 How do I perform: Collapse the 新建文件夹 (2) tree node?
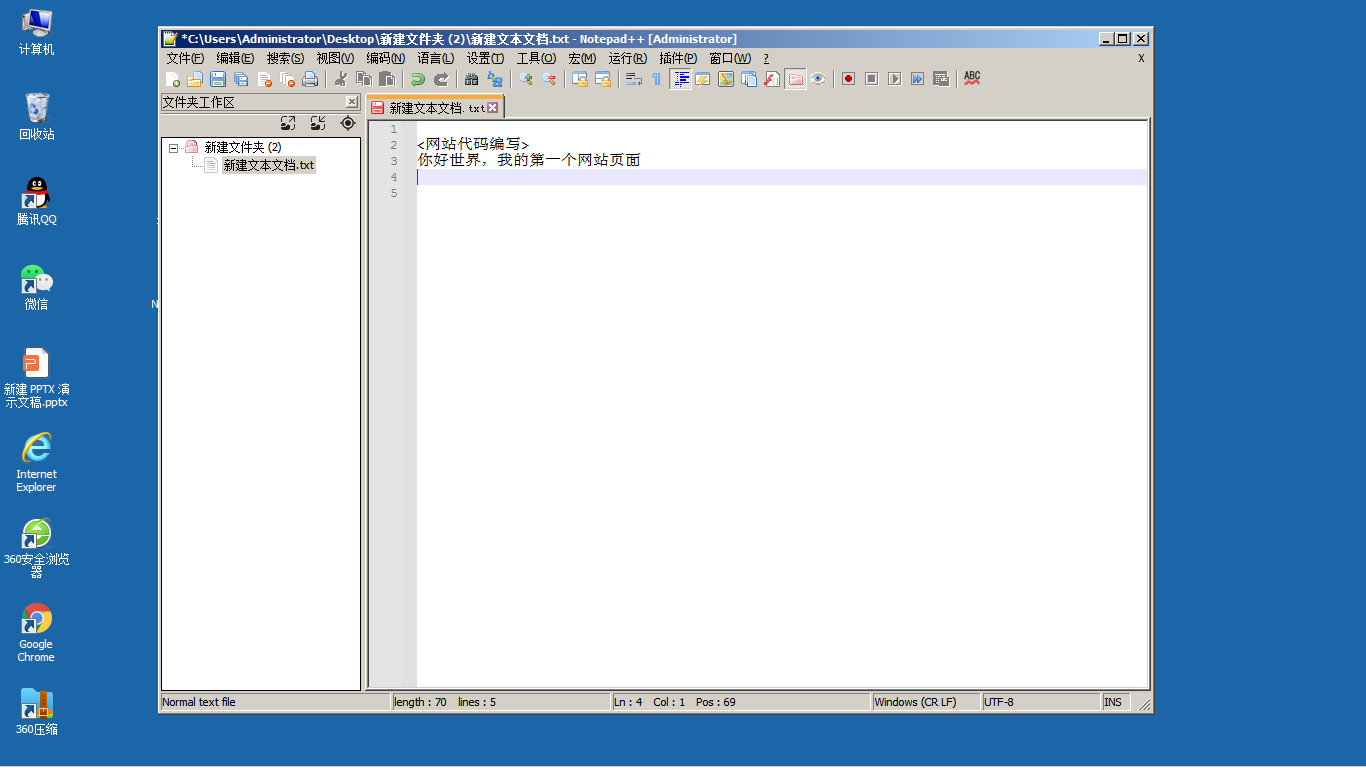click(173, 147)
